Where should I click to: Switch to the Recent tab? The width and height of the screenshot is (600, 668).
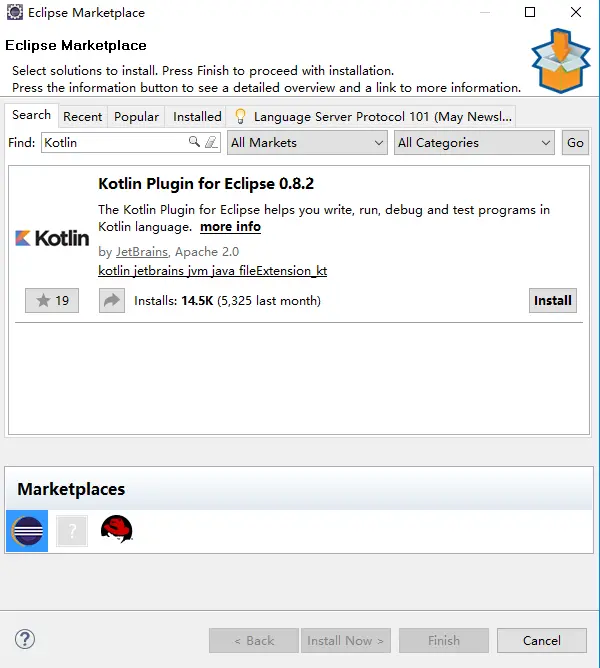(x=83, y=117)
